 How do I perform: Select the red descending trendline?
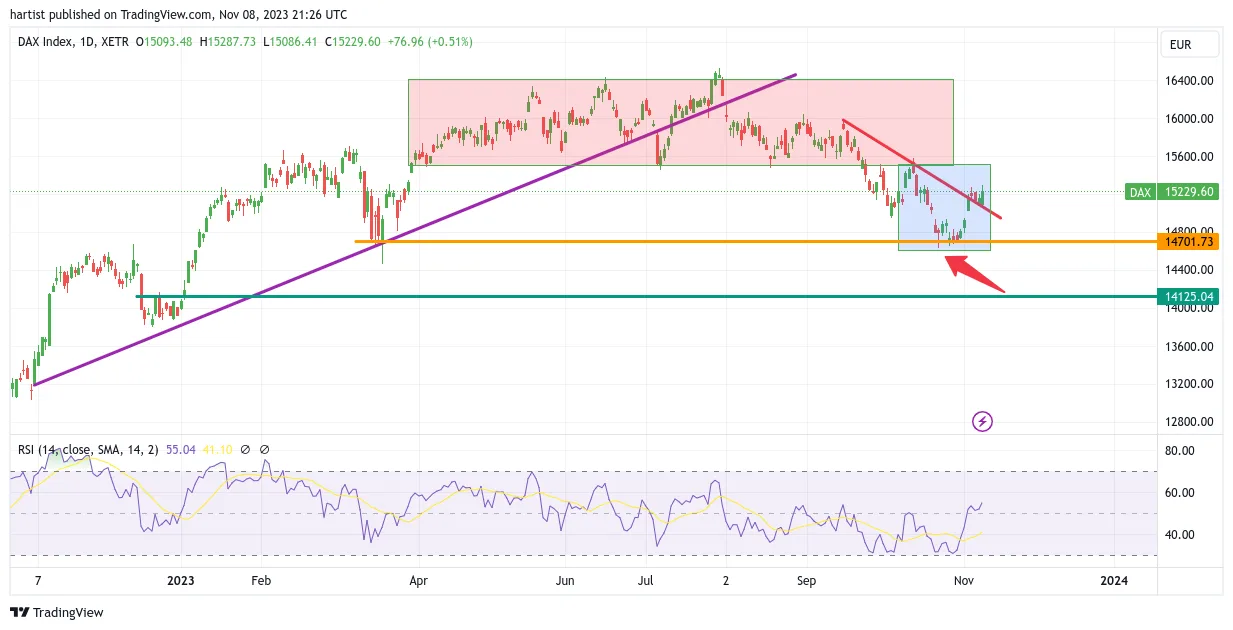pyautogui.click(x=922, y=168)
